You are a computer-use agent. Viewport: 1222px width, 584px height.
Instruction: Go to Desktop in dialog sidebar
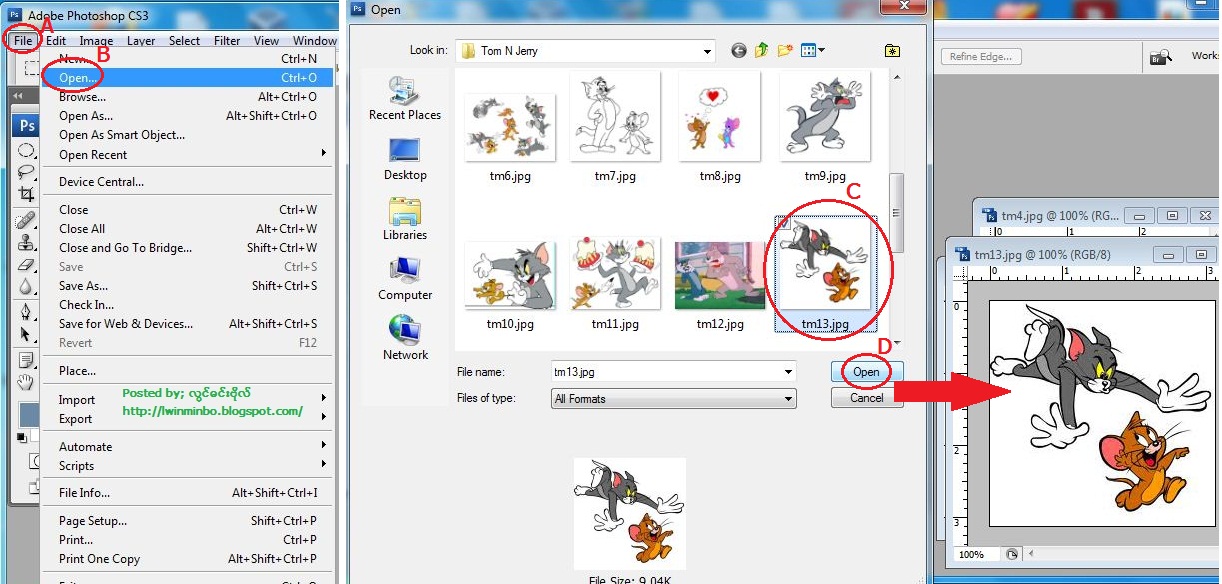click(405, 158)
